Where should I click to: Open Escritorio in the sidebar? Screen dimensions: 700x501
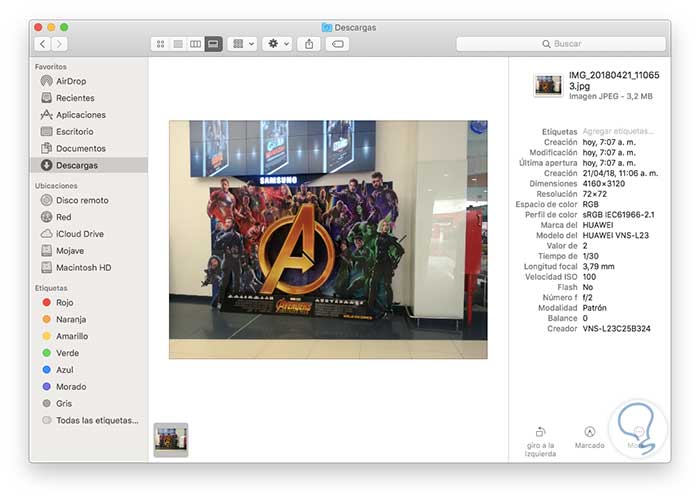[x=88, y=132]
